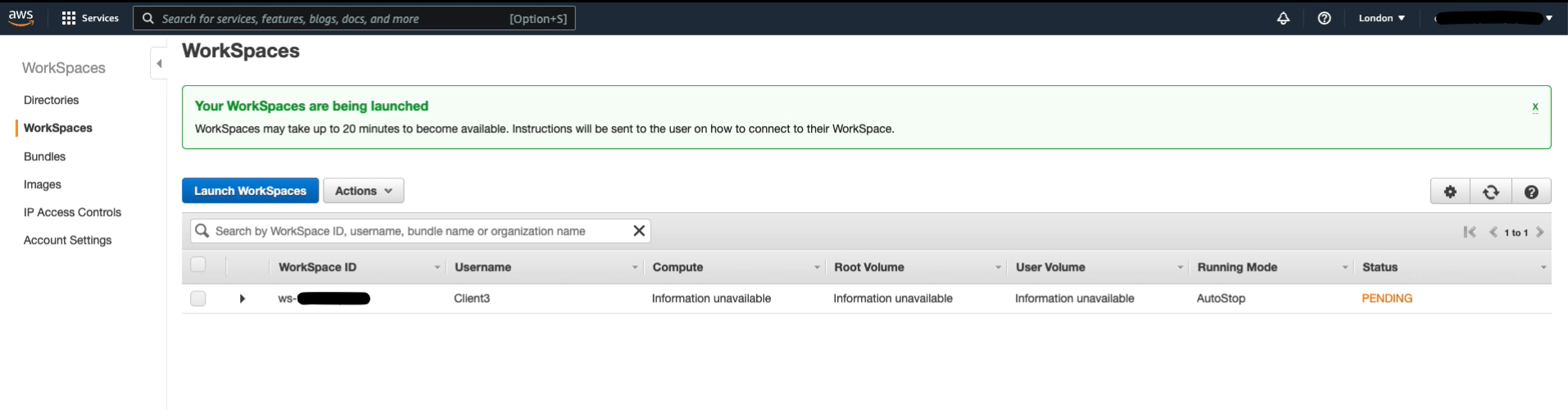The height and width of the screenshot is (410, 1568).
Task: Collapse the WorkSpaces side navigation panel
Action: point(159,63)
